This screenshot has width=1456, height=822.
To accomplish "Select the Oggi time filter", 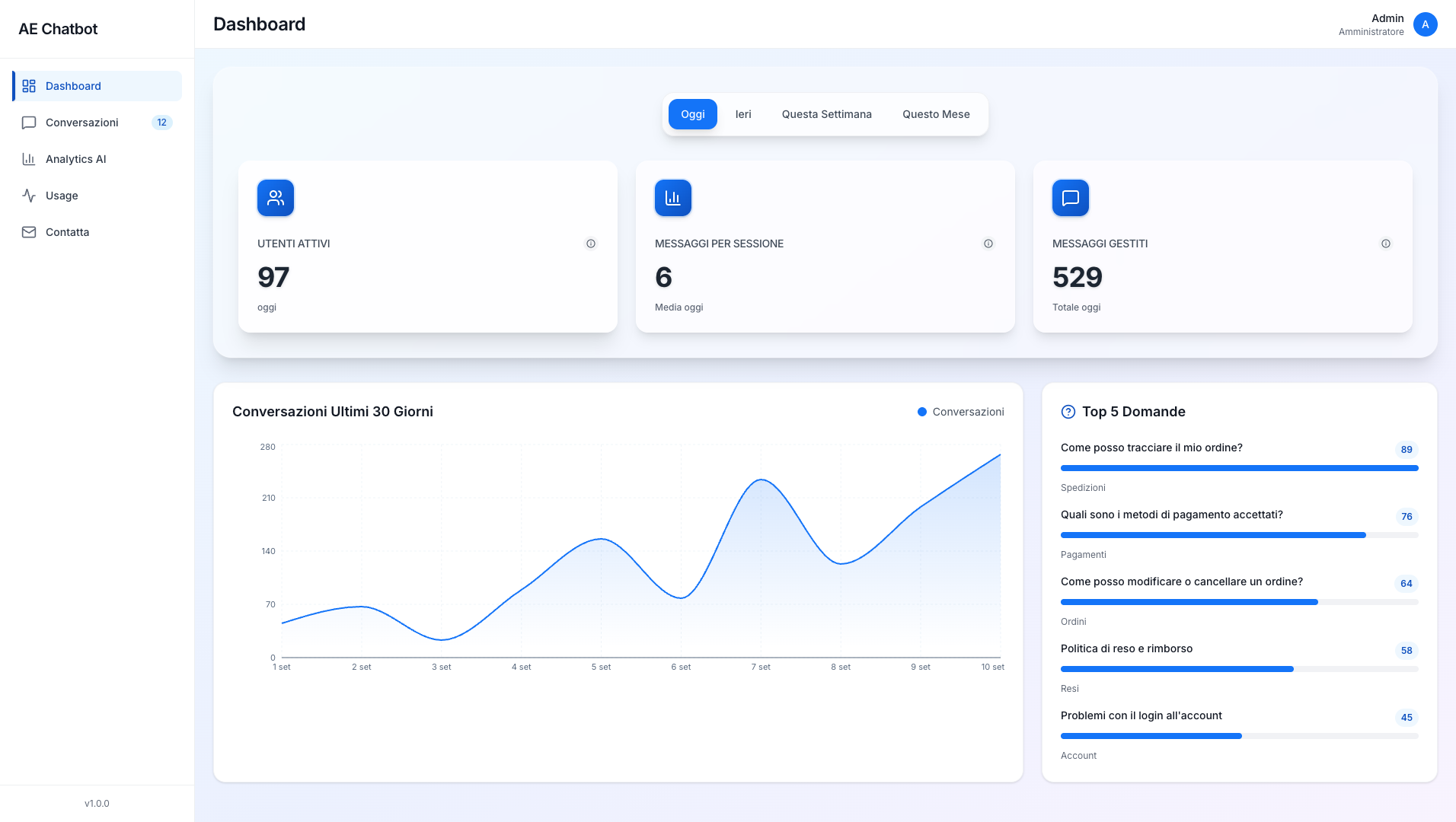I will click(x=692, y=114).
